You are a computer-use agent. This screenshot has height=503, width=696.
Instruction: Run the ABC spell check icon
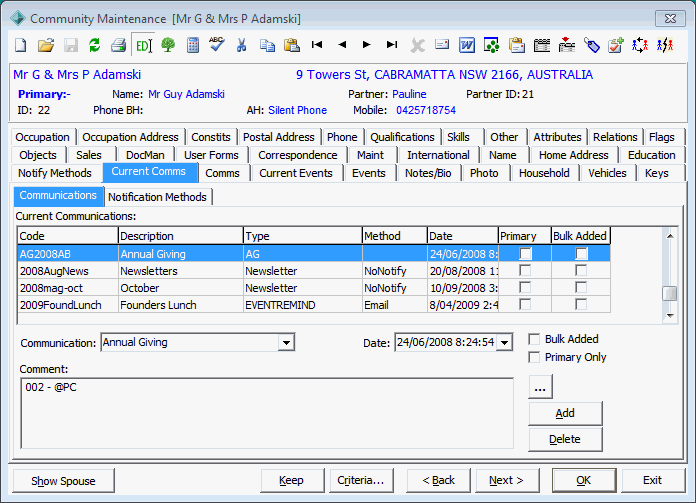coord(217,44)
